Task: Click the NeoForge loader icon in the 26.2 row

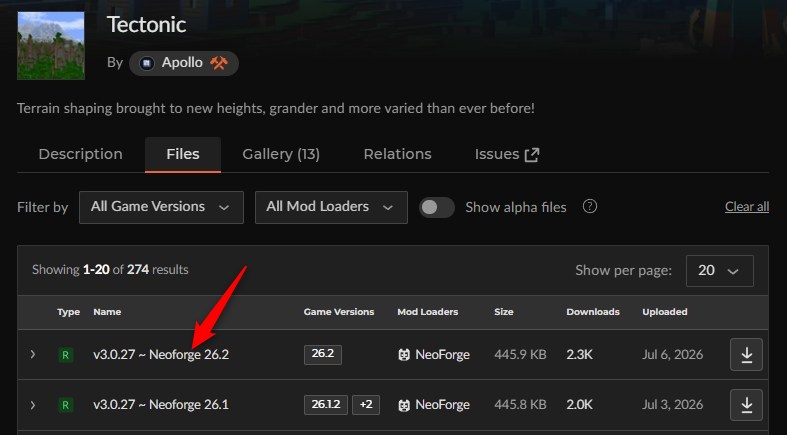Action: pos(404,355)
